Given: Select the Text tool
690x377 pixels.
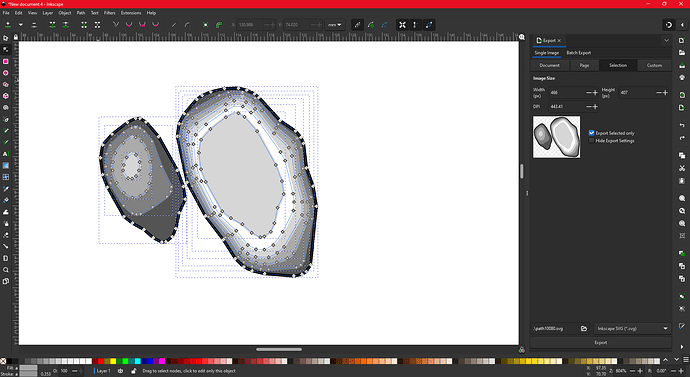Looking at the screenshot, I should [x=6, y=154].
